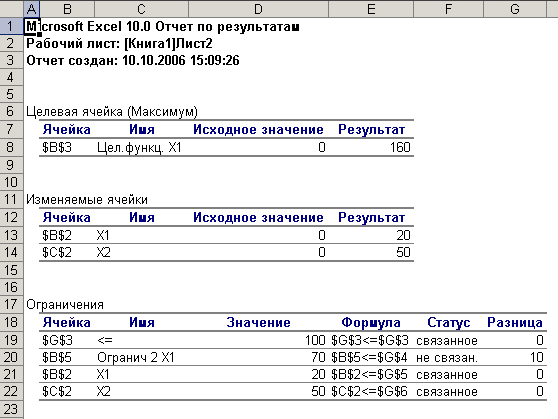This screenshot has height=419, width=558.
Task: Click '$G$3' cell in row 19
Action: click(x=57, y=340)
